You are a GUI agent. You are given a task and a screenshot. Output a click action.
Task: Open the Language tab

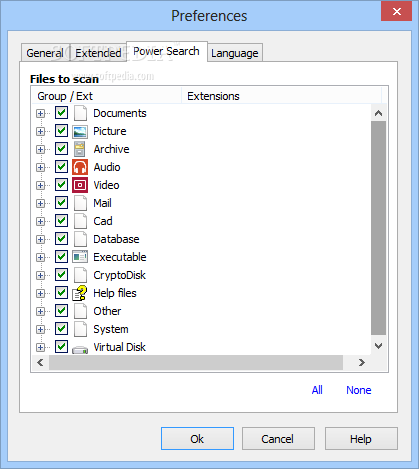(x=235, y=53)
